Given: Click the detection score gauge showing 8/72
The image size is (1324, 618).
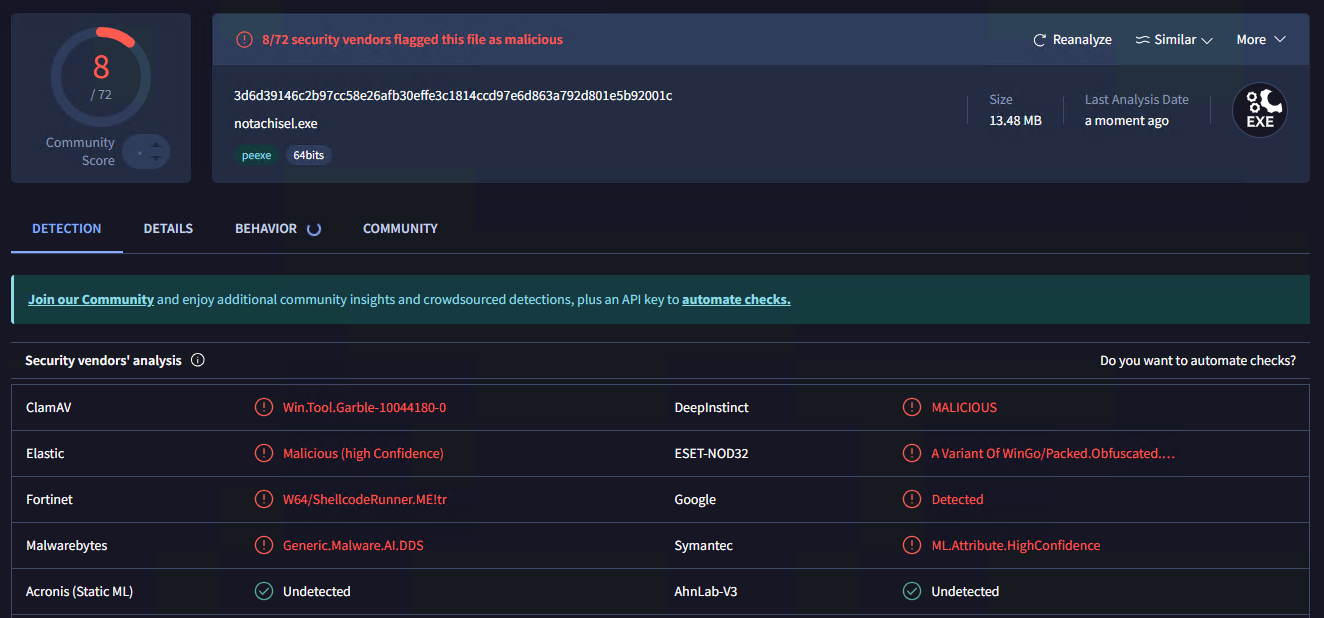Looking at the screenshot, I should [101, 77].
